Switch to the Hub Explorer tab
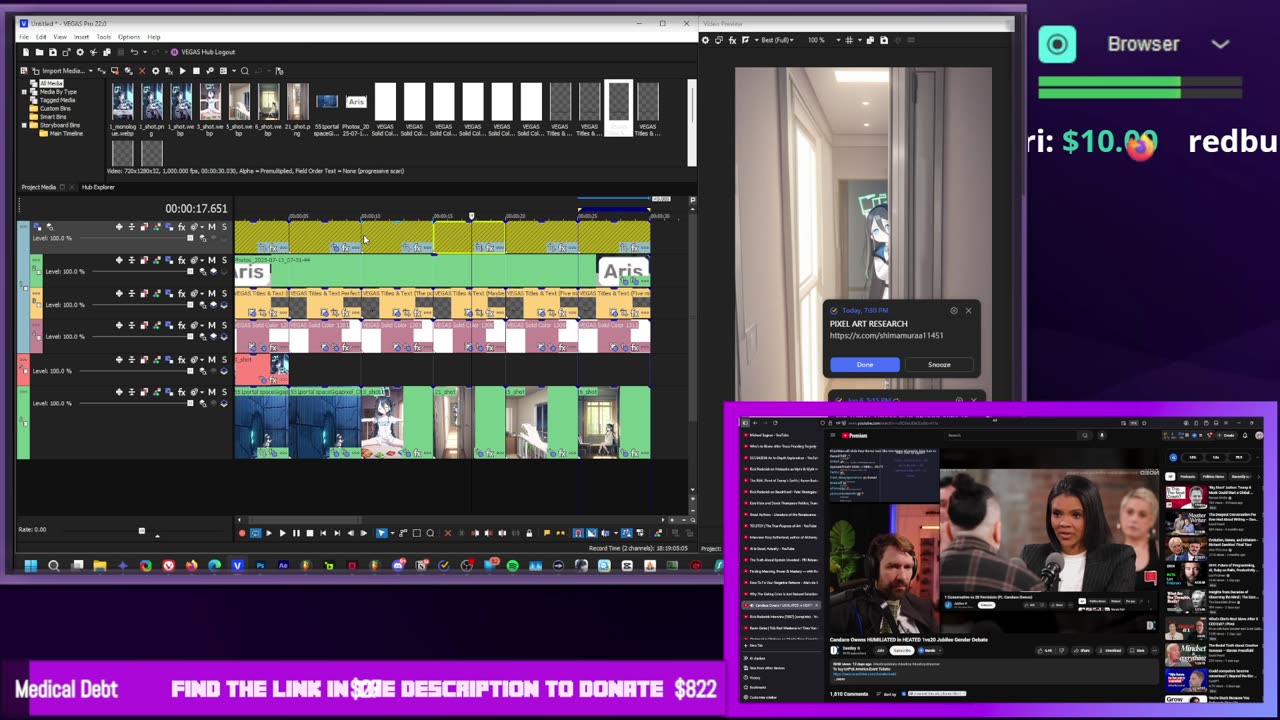This screenshot has height=720, width=1280. tap(98, 187)
